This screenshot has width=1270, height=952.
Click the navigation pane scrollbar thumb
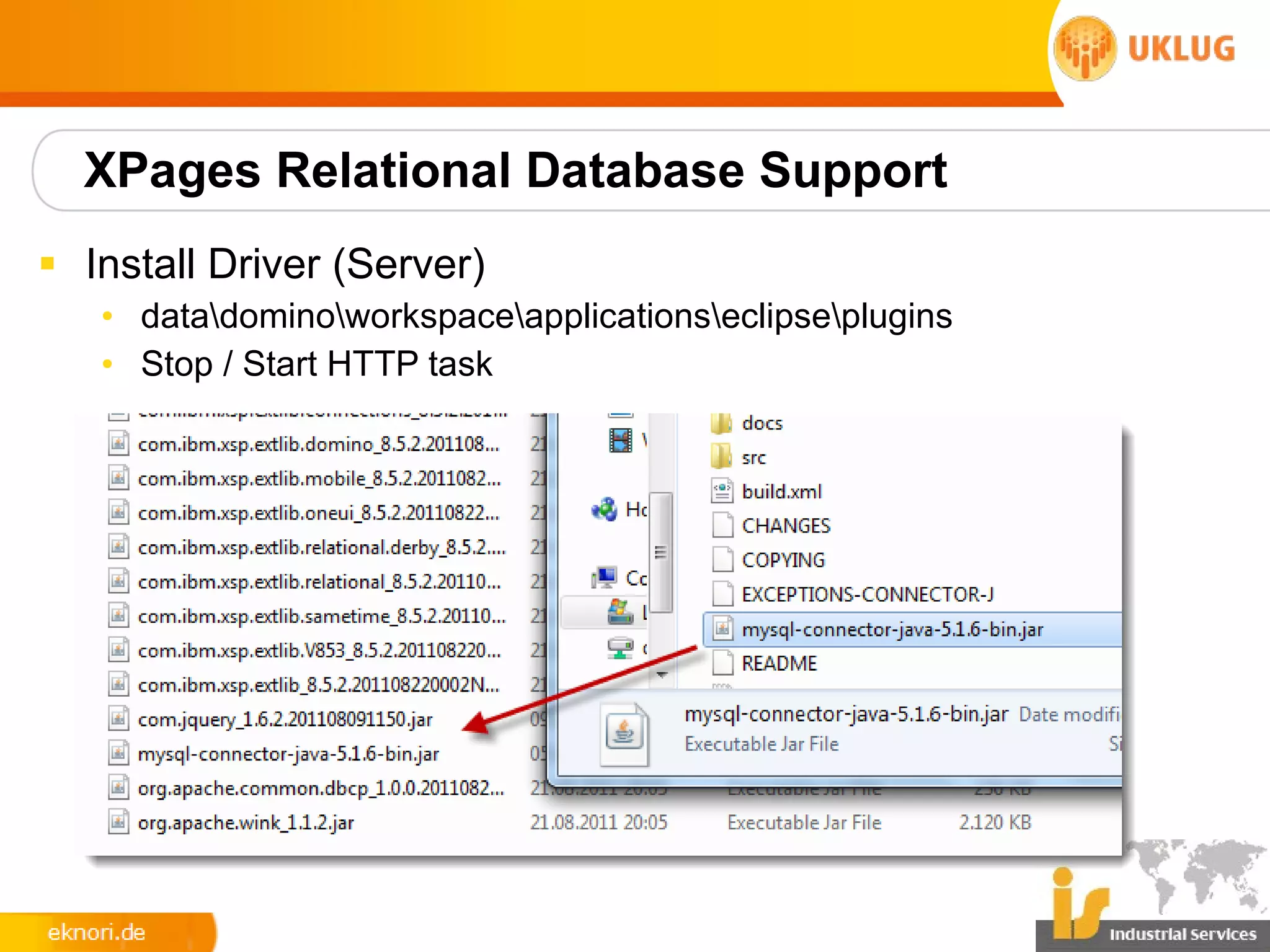[x=661, y=552]
